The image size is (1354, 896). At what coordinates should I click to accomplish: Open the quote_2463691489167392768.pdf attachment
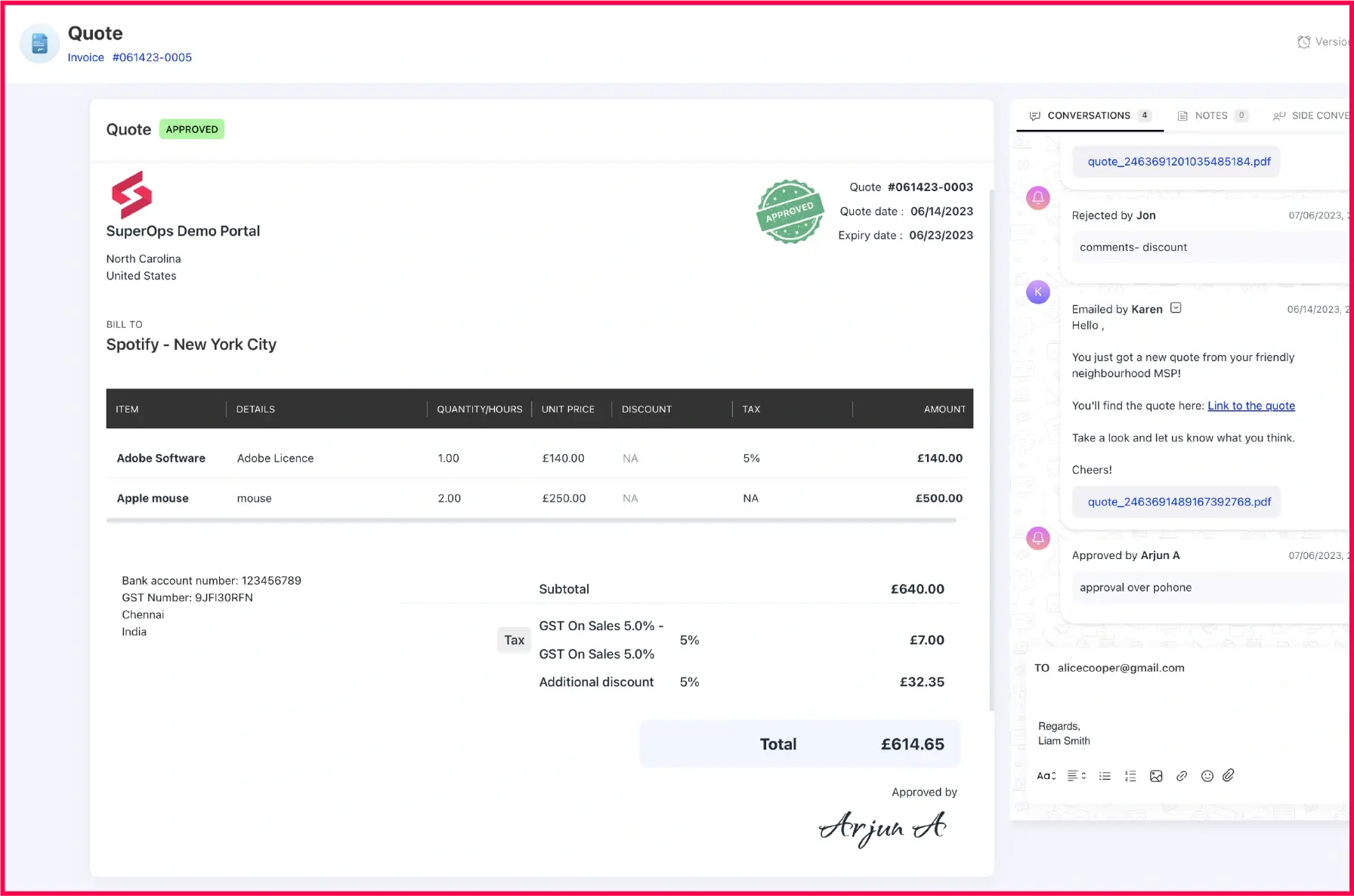point(1176,502)
